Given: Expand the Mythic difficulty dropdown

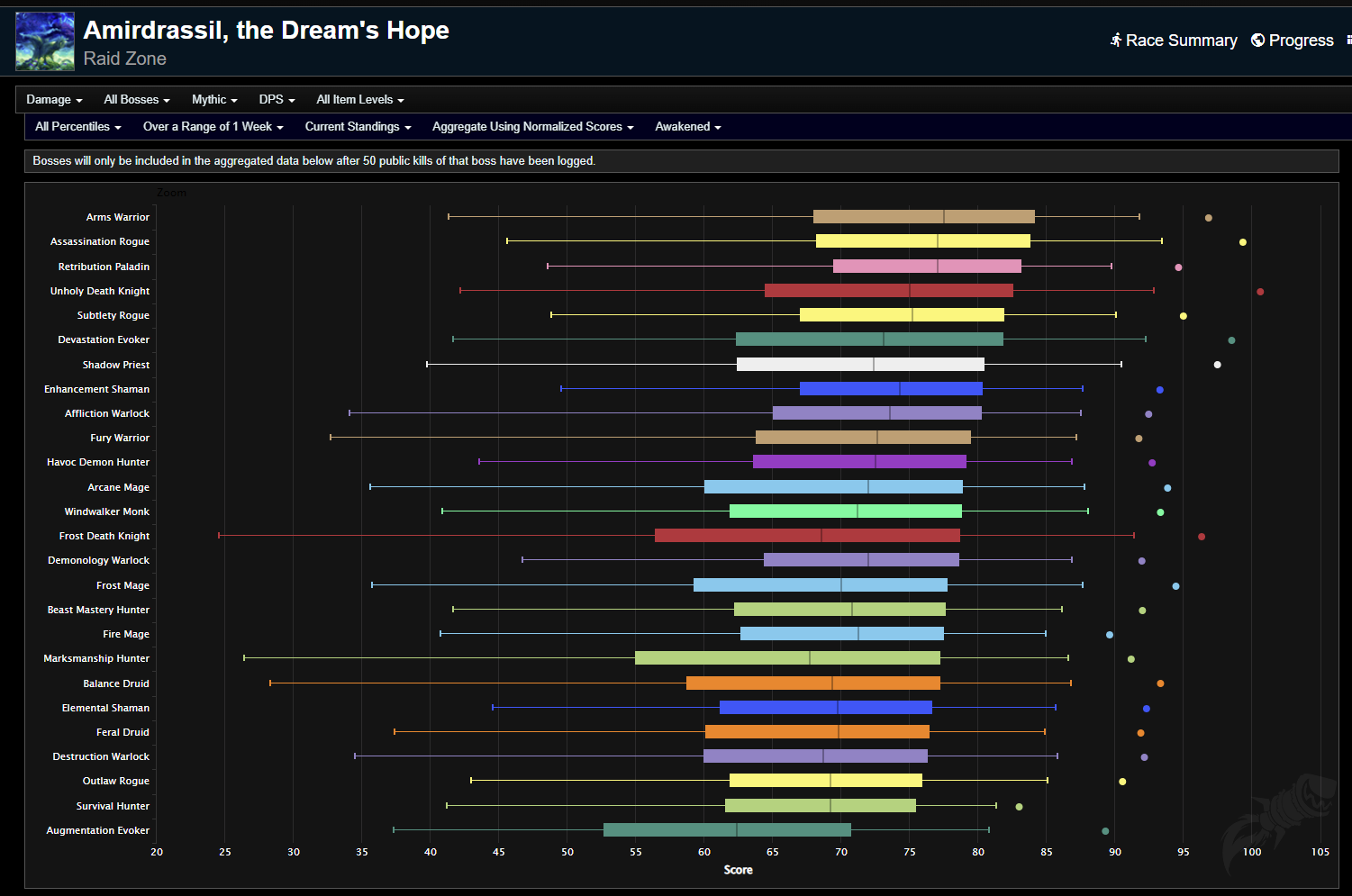Looking at the screenshot, I should point(214,100).
